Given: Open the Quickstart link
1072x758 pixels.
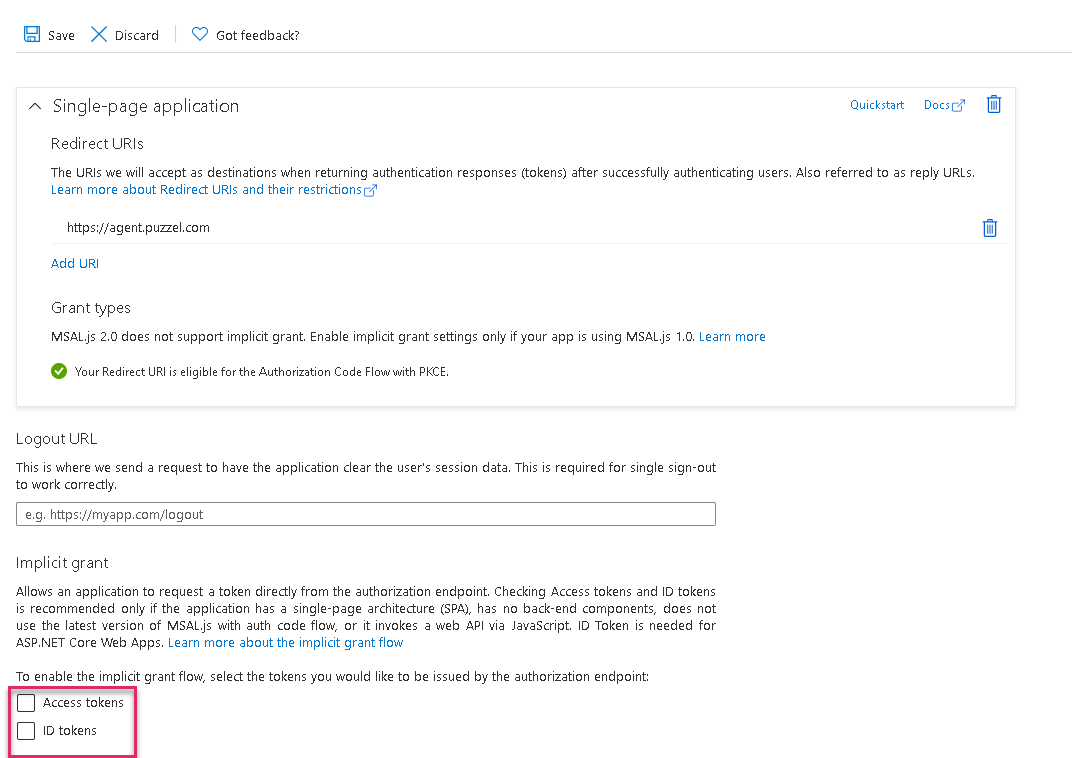Looking at the screenshot, I should point(877,105).
